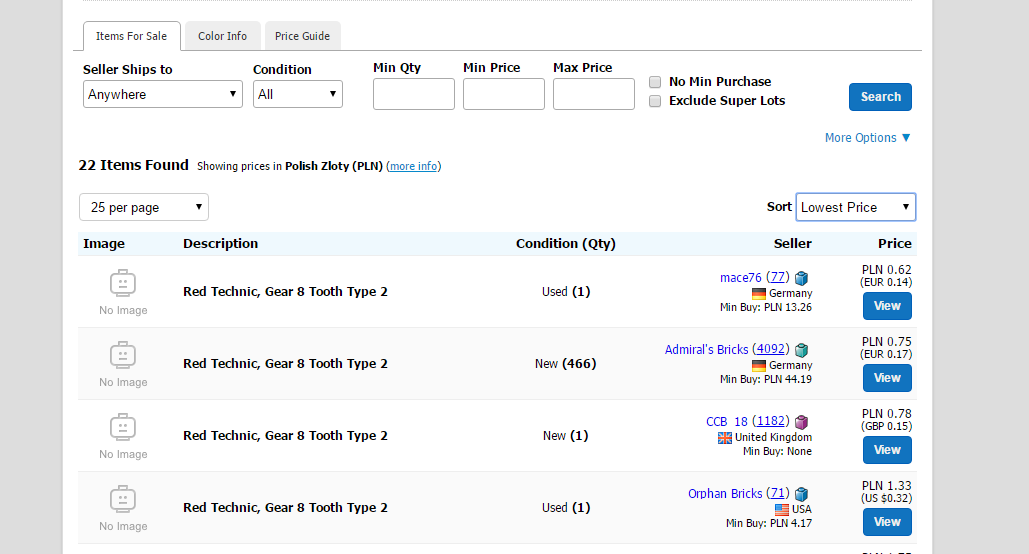
Task: Click the United Kingdom flag icon
Action: (724, 438)
